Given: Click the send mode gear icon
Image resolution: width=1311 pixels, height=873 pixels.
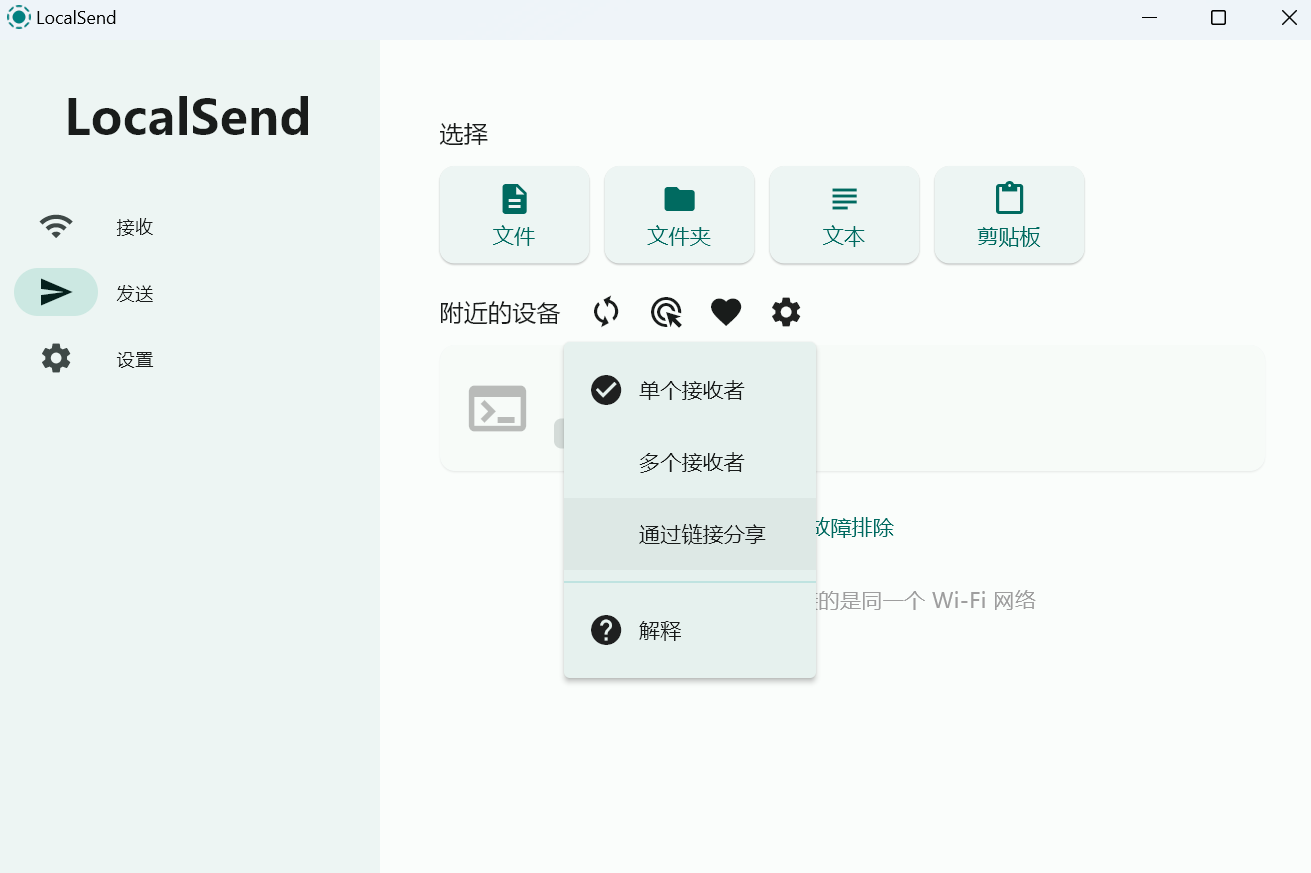Looking at the screenshot, I should tap(786, 312).
